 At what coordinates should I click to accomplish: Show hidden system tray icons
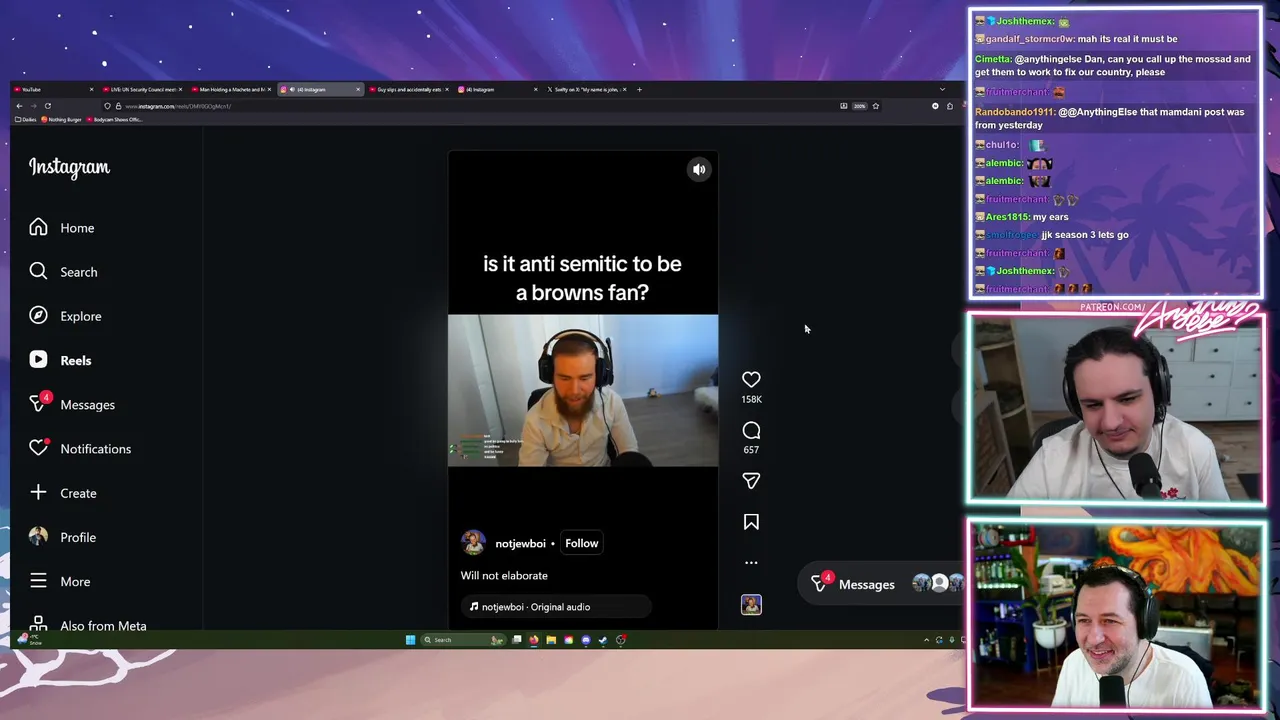pyautogui.click(x=926, y=640)
